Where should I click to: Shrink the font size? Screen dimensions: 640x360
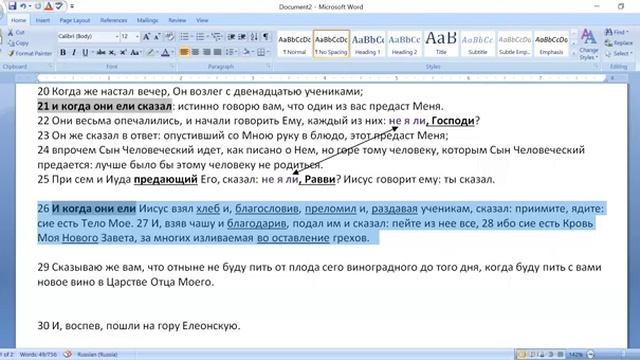point(157,37)
